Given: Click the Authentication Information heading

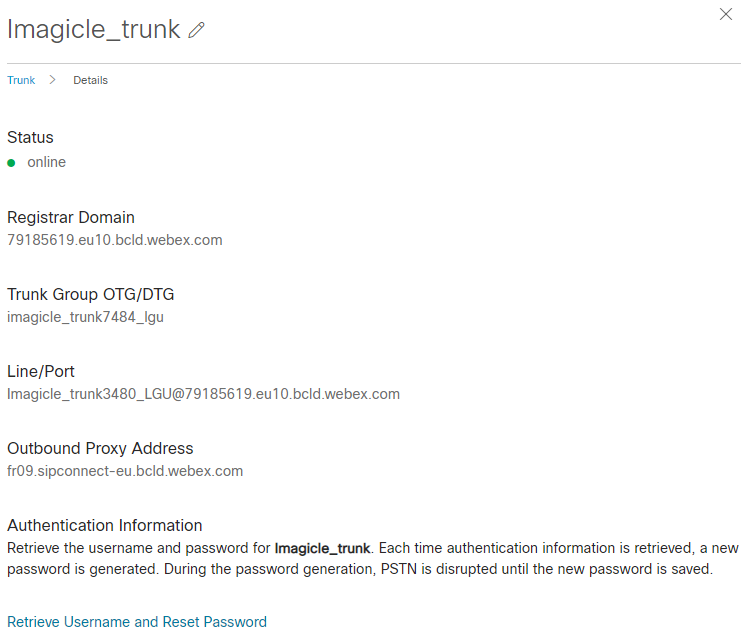Looking at the screenshot, I should (x=104, y=525).
